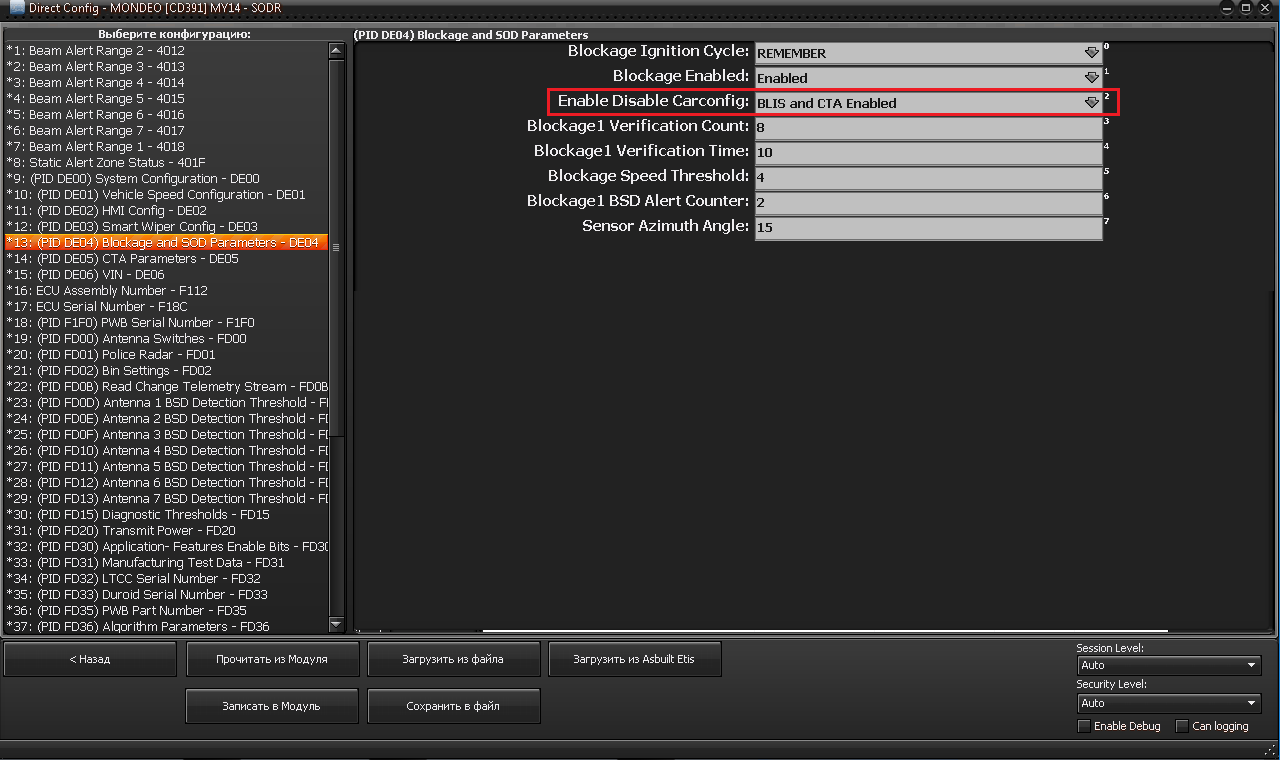Click Sensor Azimuth Angle input field
The width and height of the screenshot is (1280, 760).
tap(927, 228)
